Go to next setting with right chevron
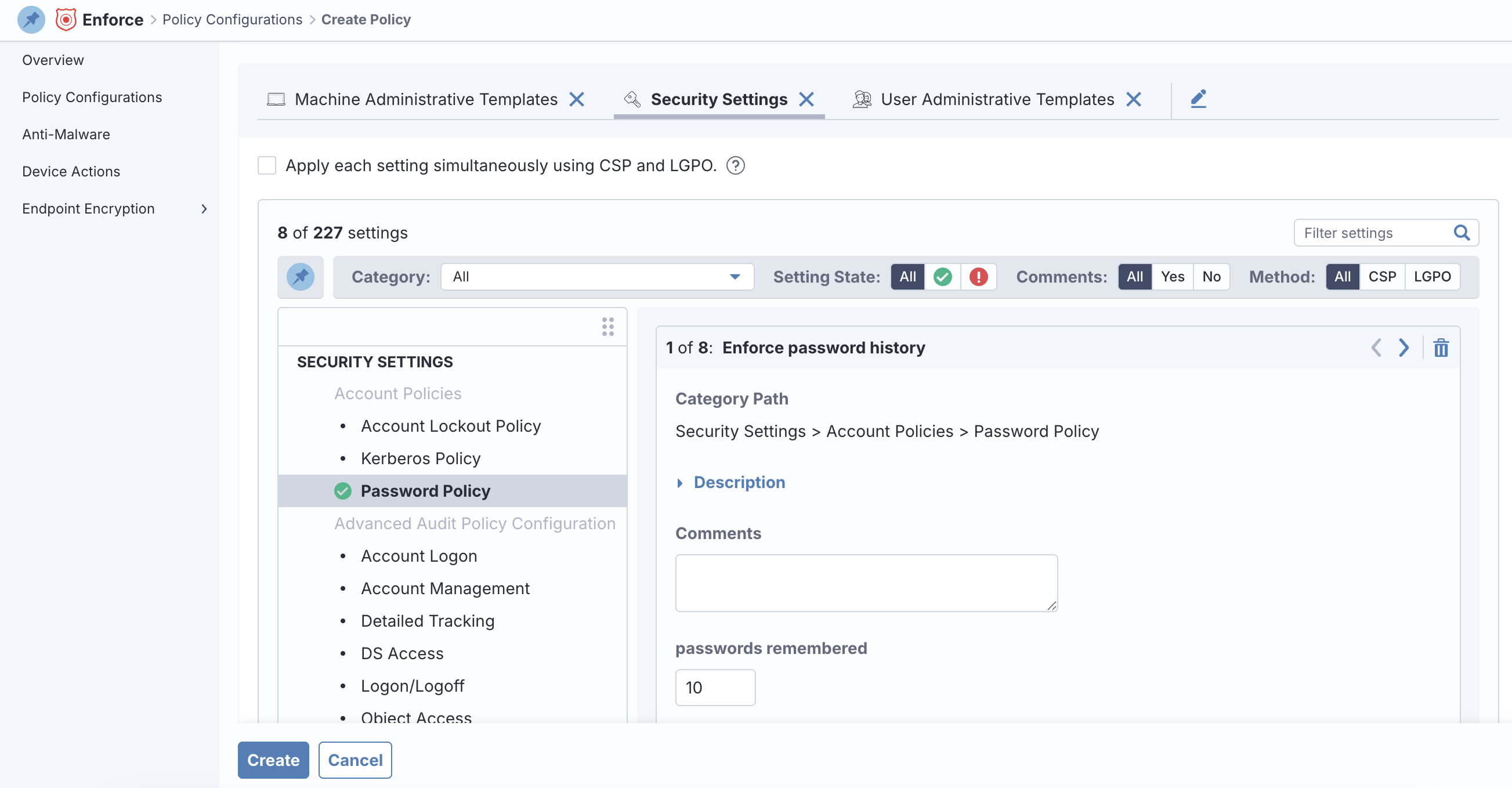Screen dimensions: 1512x788 (1404, 348)
